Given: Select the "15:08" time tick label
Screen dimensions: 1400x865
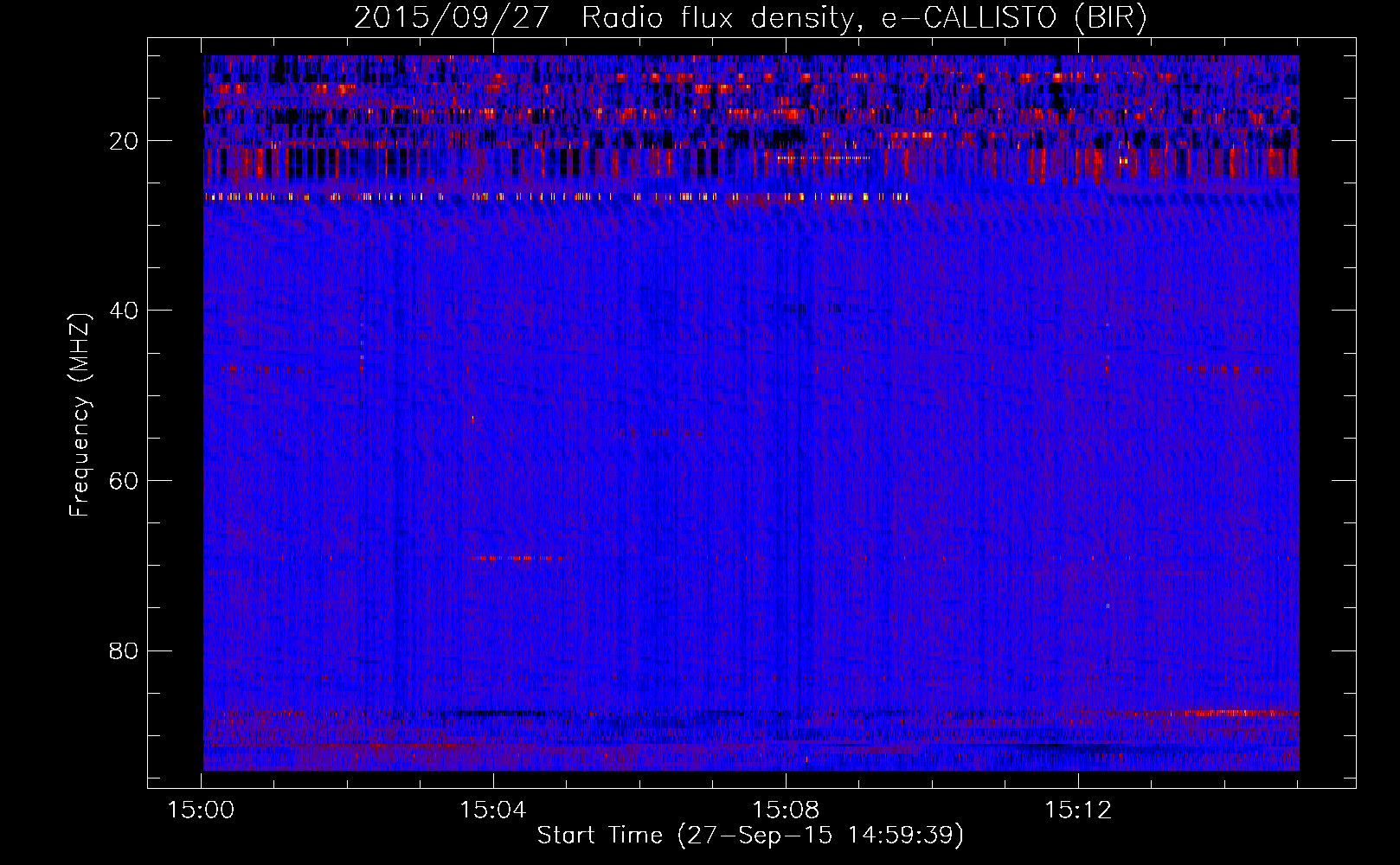Looking at the screenshot, I should point(786,811).
